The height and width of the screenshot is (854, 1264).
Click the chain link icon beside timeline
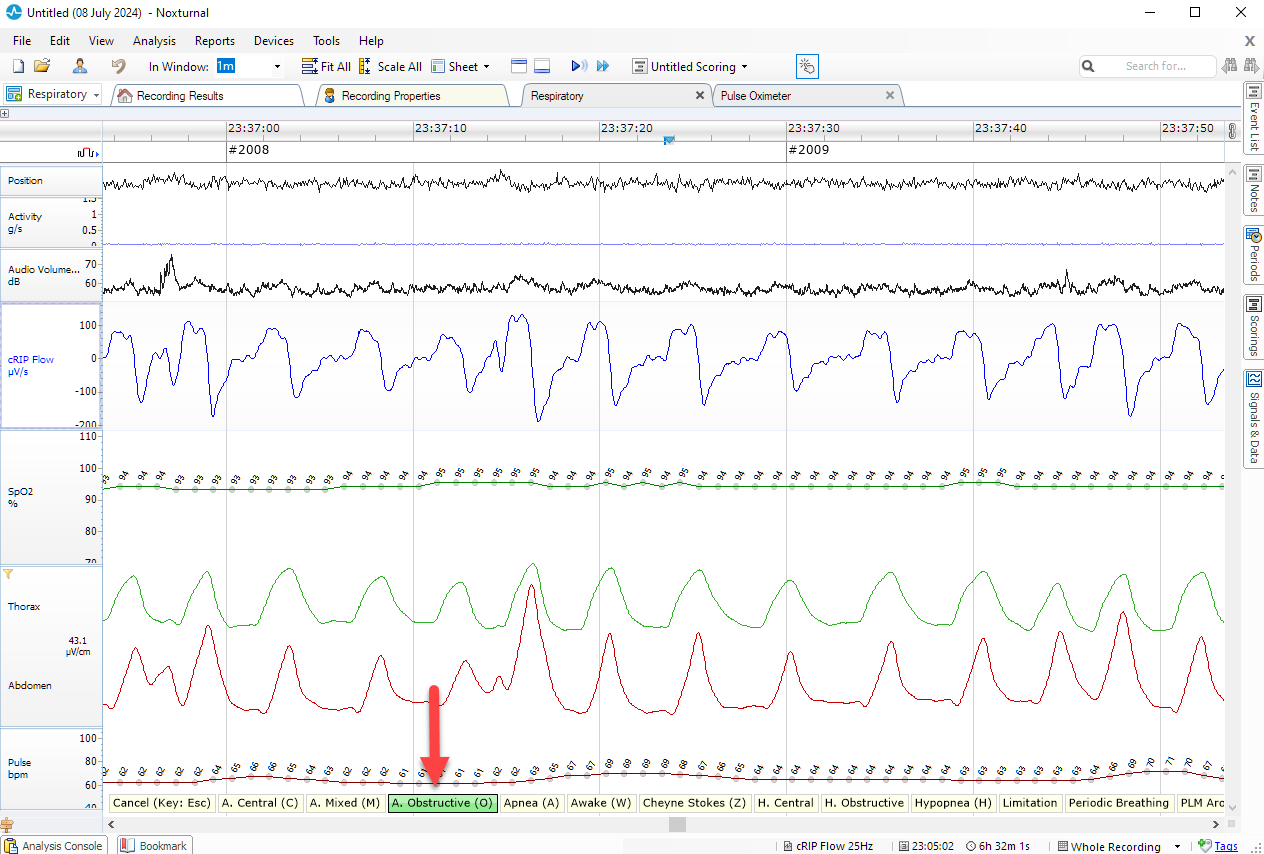point(1233,130)
